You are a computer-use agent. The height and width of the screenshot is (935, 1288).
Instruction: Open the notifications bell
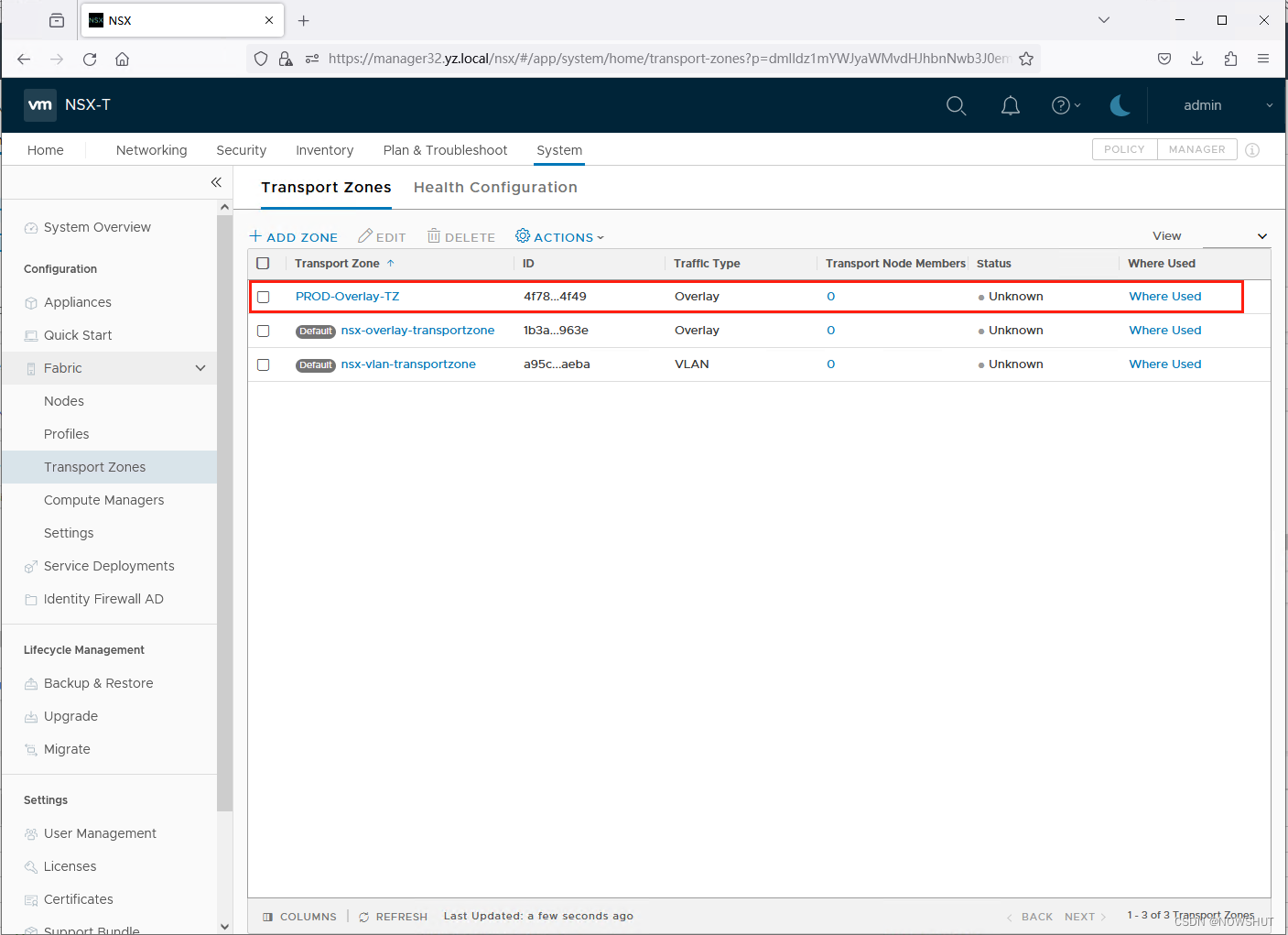click(x=1010, y=105)
